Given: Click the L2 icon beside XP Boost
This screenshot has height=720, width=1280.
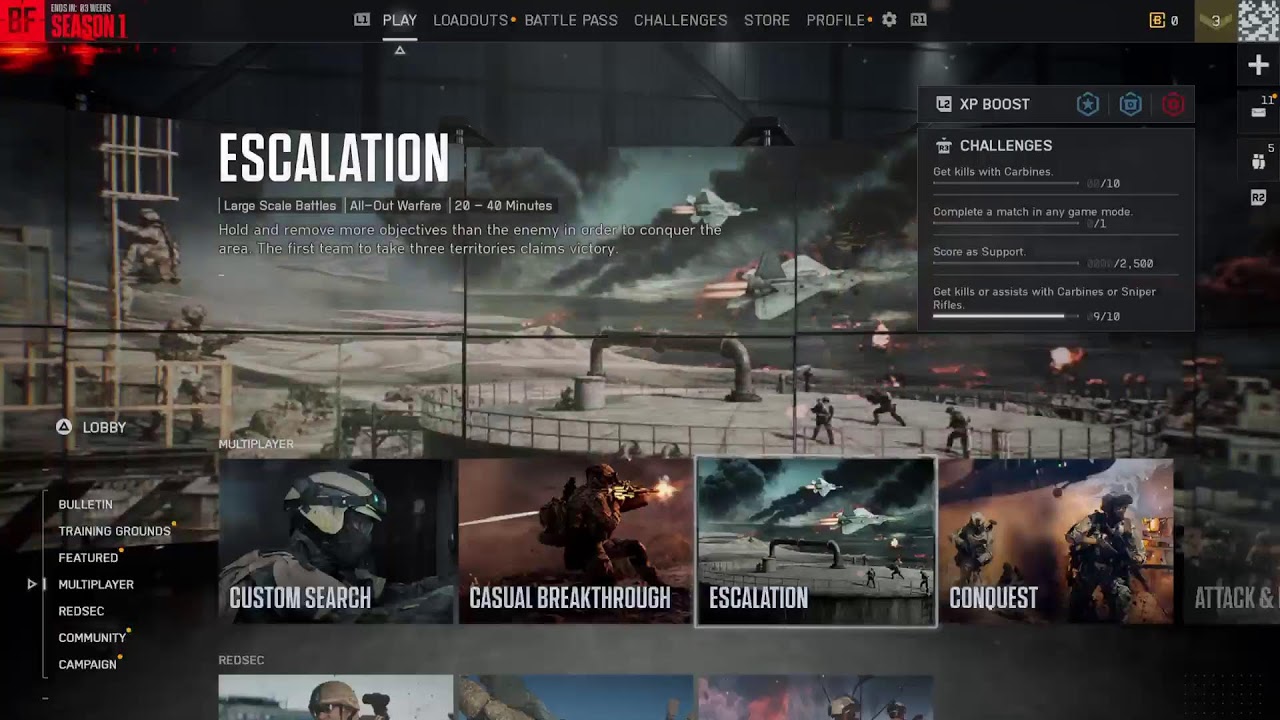Looking at the screenshot, I should click(x=943, y=104).
